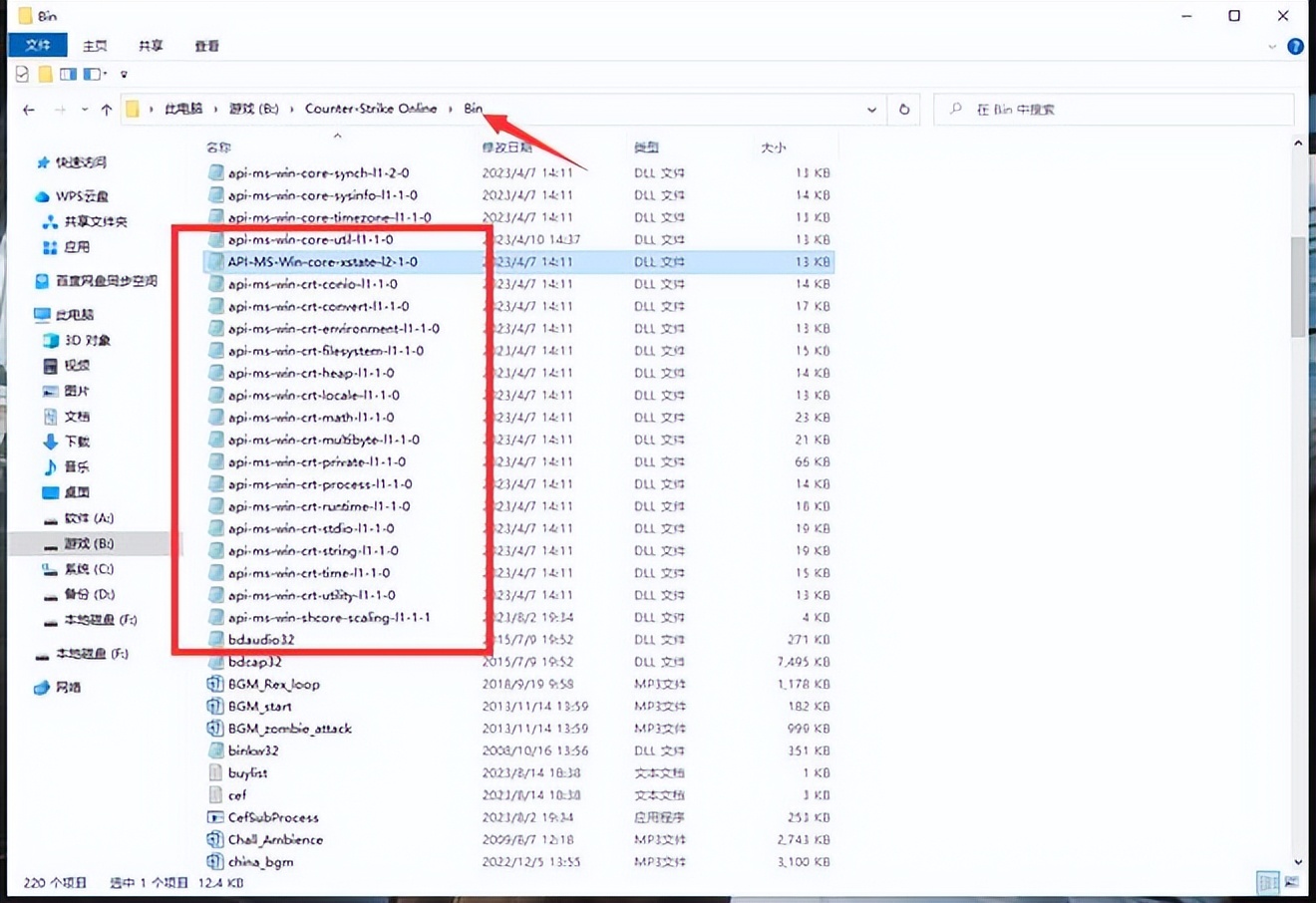Click the 共享文件夹 icon in the sidebar
This screenshot has height=903, width=1316.
tap(50, 221)
